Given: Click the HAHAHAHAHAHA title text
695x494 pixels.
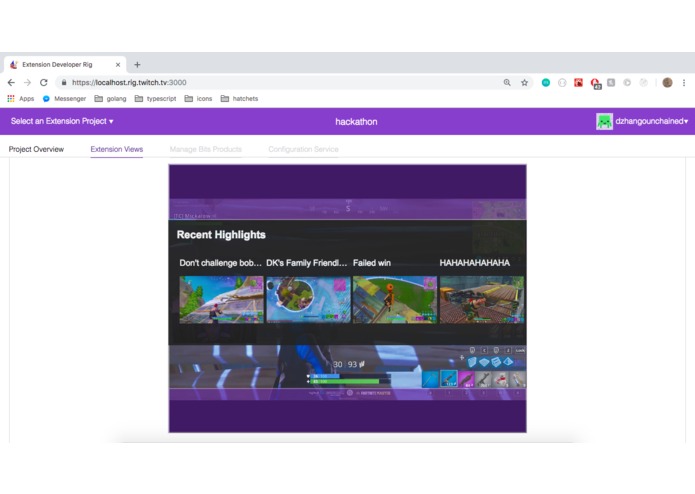Looking at the screenshot, I should point(475,263).
